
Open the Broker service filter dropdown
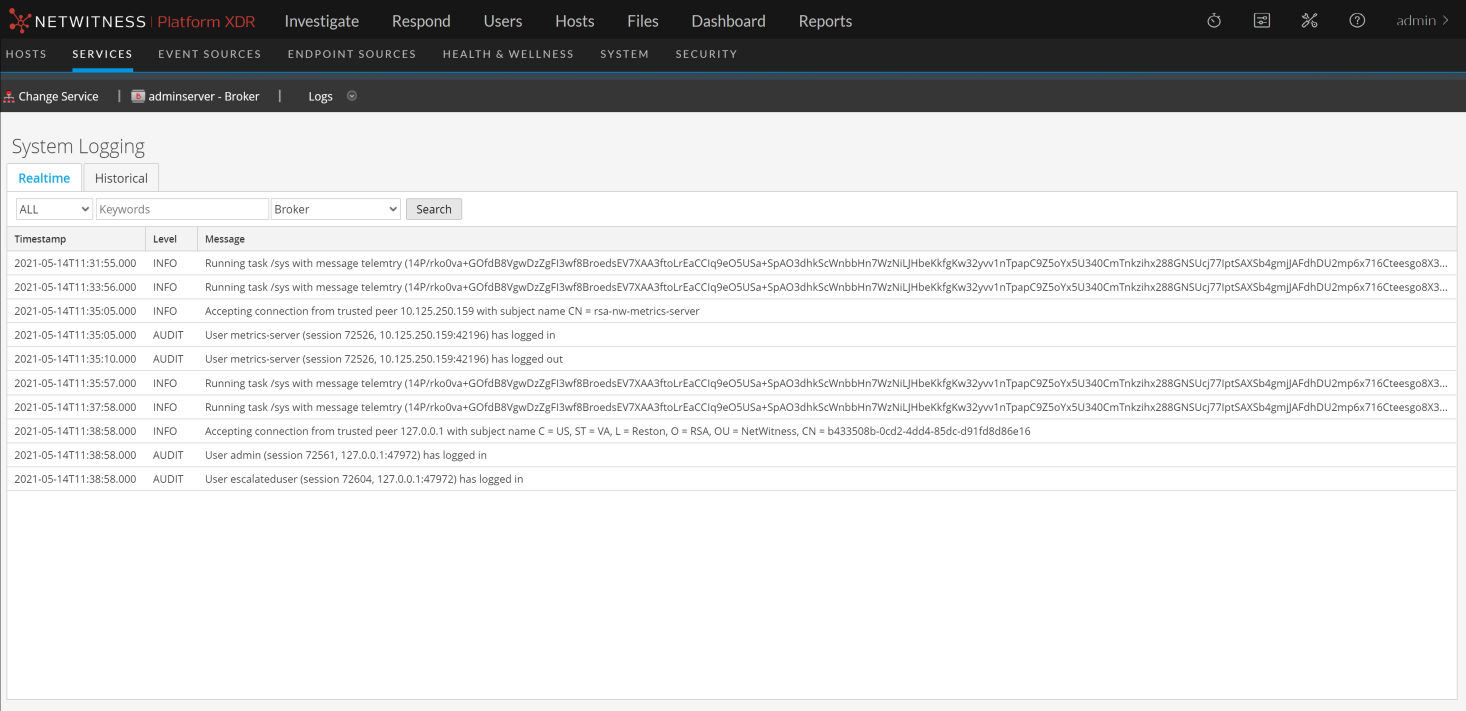(x=336, y=209)
